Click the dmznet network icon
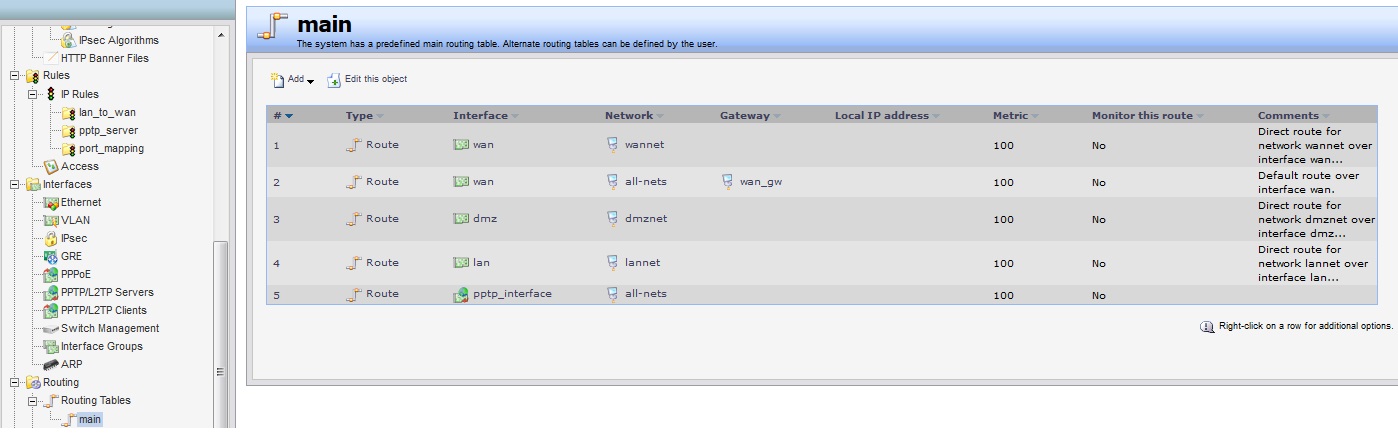 [613, 219]
